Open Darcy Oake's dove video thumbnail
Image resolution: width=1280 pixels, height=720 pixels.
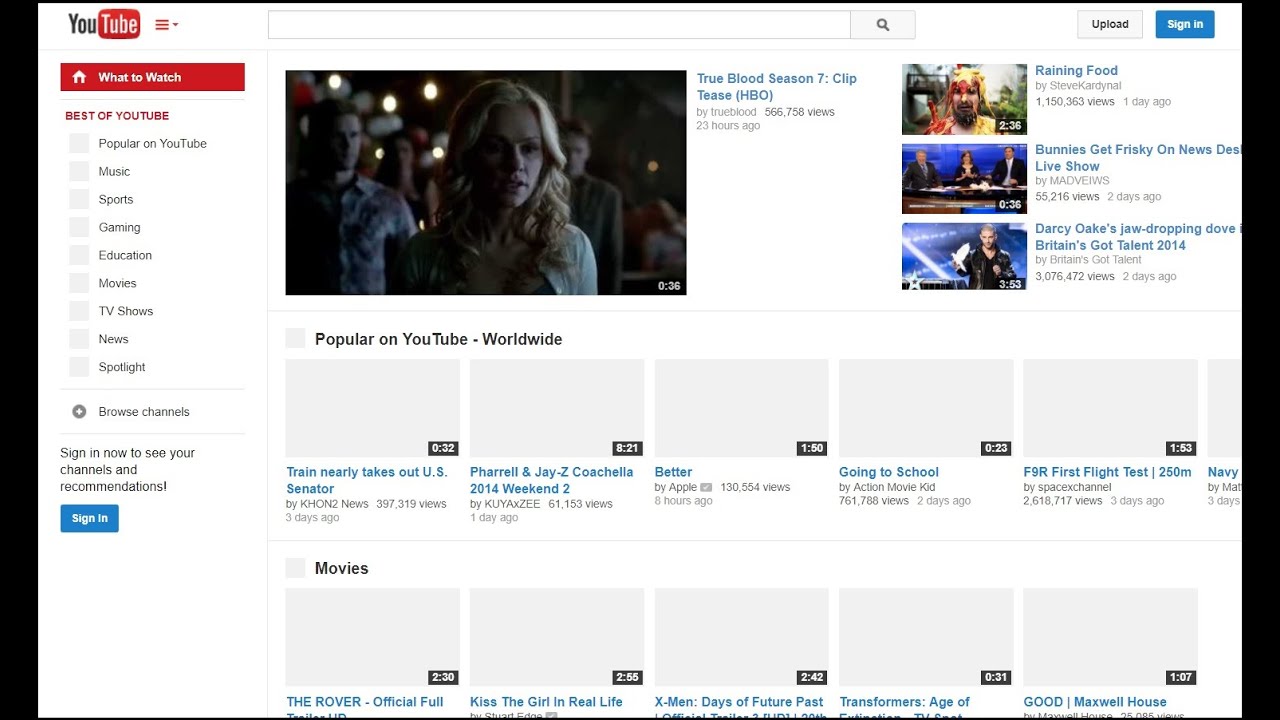(x=964, y=257)
